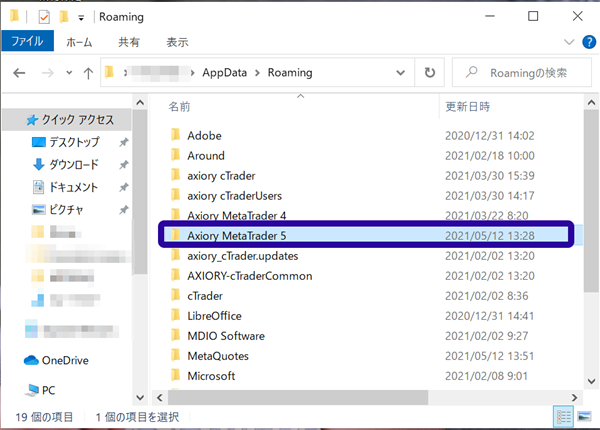Open ドキュメント in the navigation pane
600x430 pixels.
(x=74, y=187)
